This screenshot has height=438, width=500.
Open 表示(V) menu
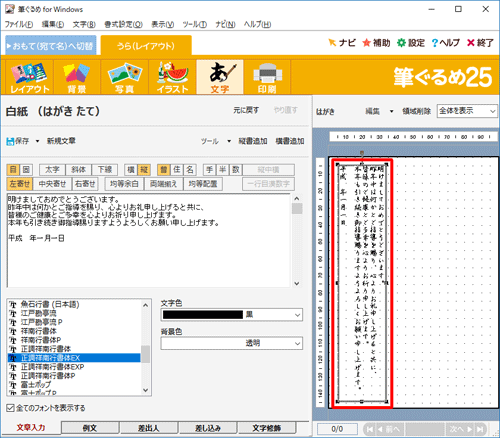[163, 24]
